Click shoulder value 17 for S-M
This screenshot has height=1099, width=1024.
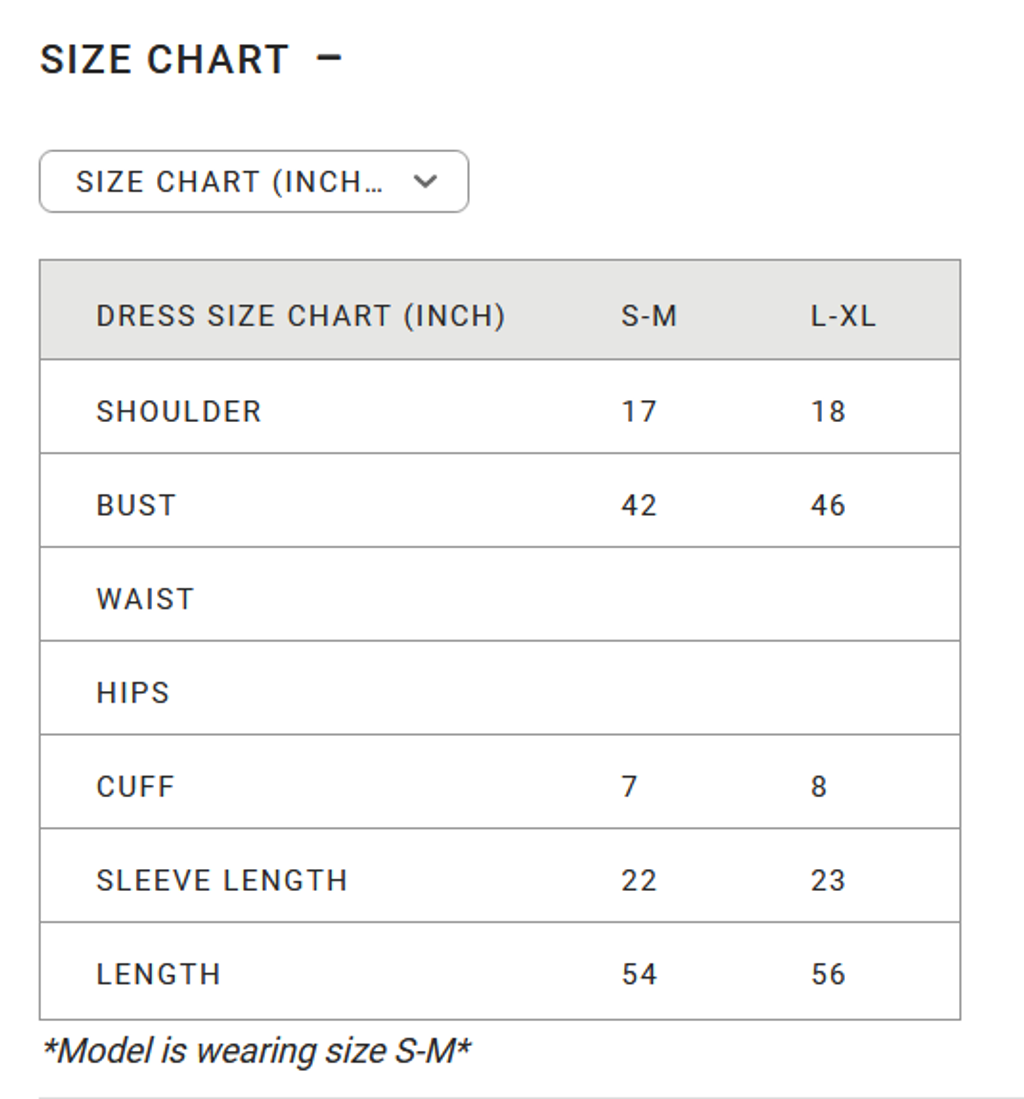(x=639, y=411)
